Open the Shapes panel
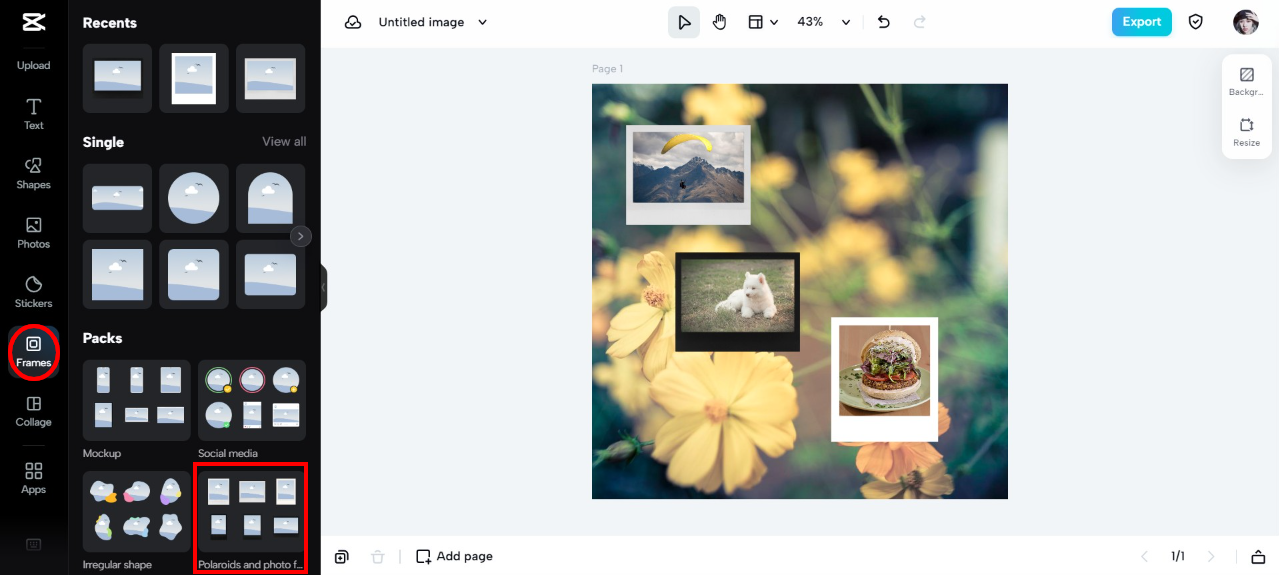 (33, 173)
